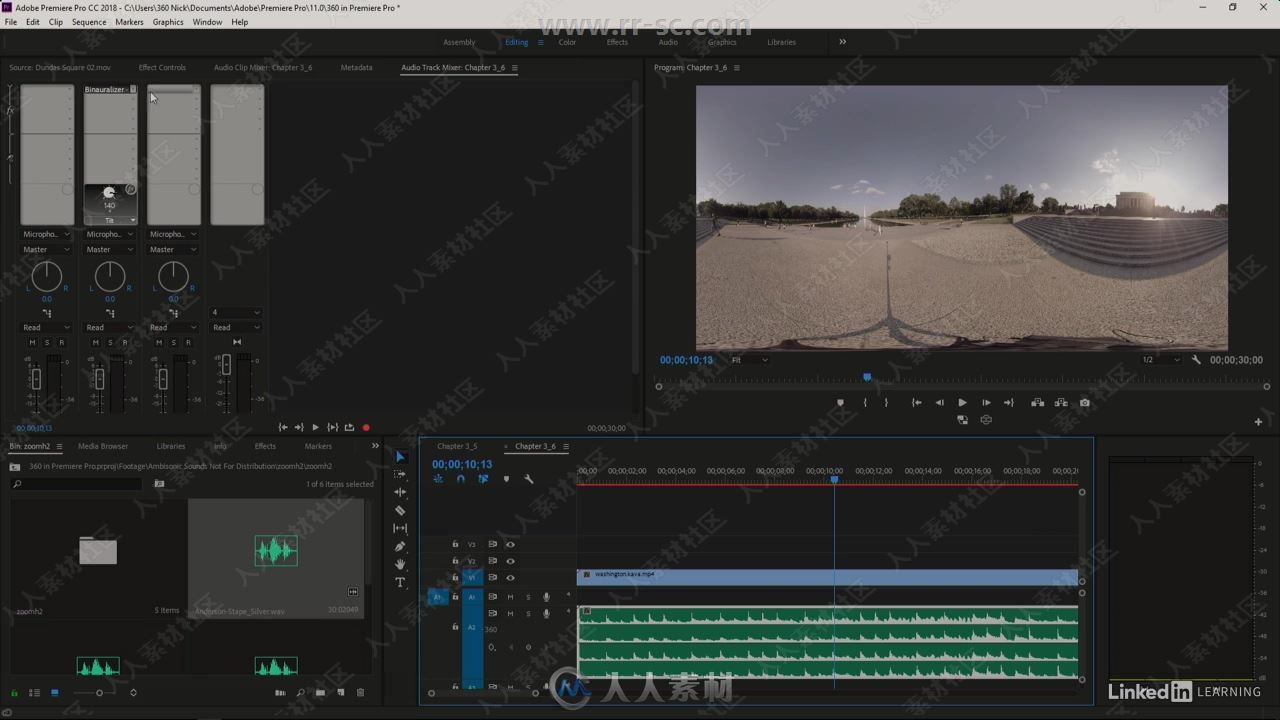The image size is (1280, 720).
Task: Solo the second mixer channel
Action: [110, 342]
